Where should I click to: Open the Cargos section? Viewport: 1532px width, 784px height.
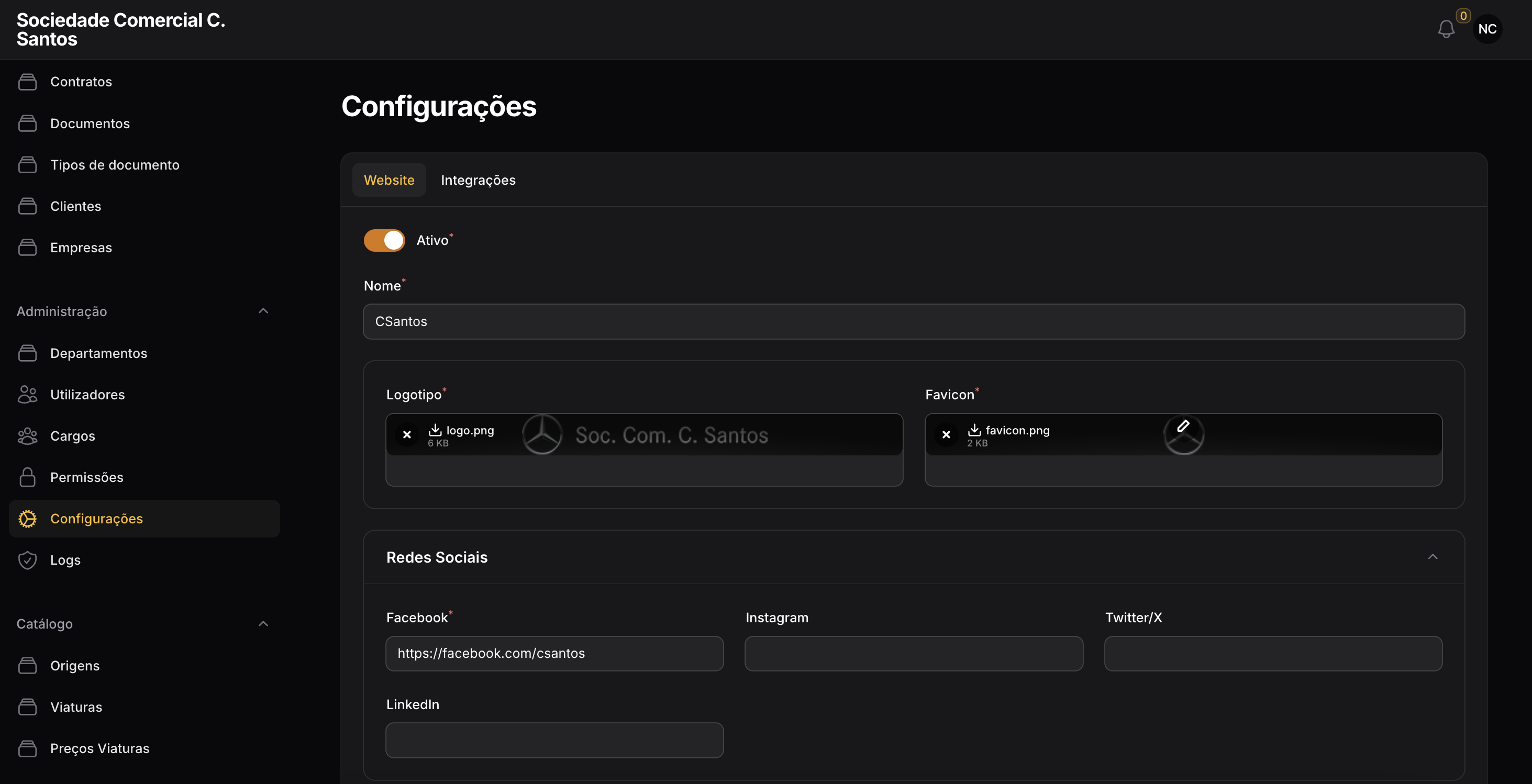[x=72, y=435]
